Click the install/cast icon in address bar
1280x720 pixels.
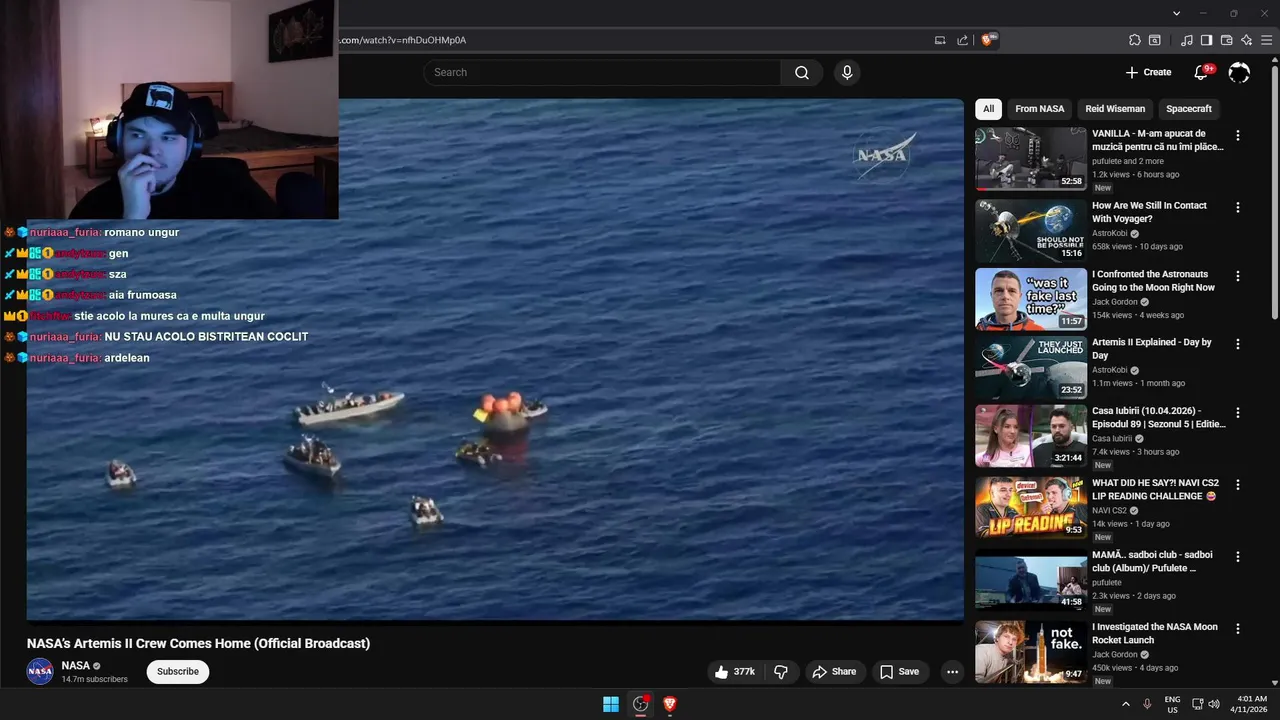(x=940, y=40)
